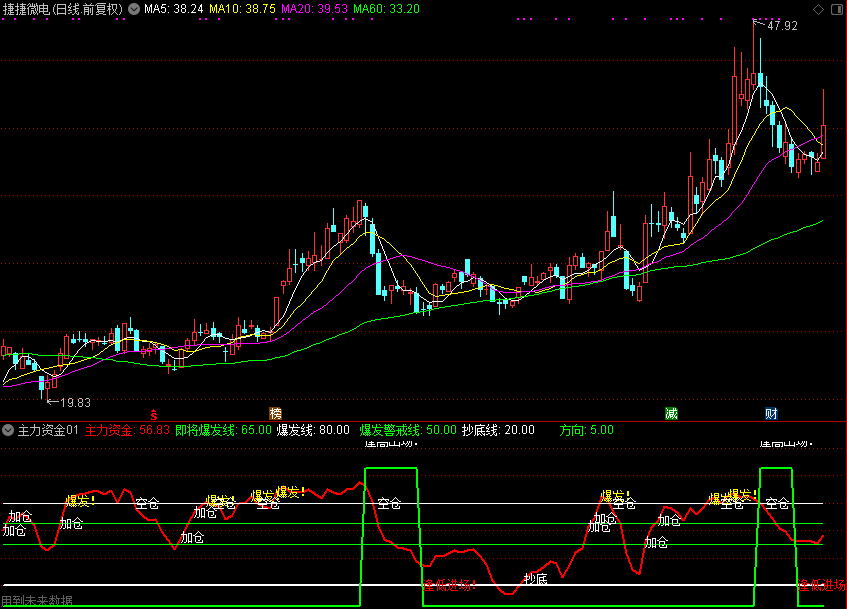Image resolution: width=847 pixels, height=609 pixels.
Task: Click the MA5 moving average label
Action: click(174, 9)
